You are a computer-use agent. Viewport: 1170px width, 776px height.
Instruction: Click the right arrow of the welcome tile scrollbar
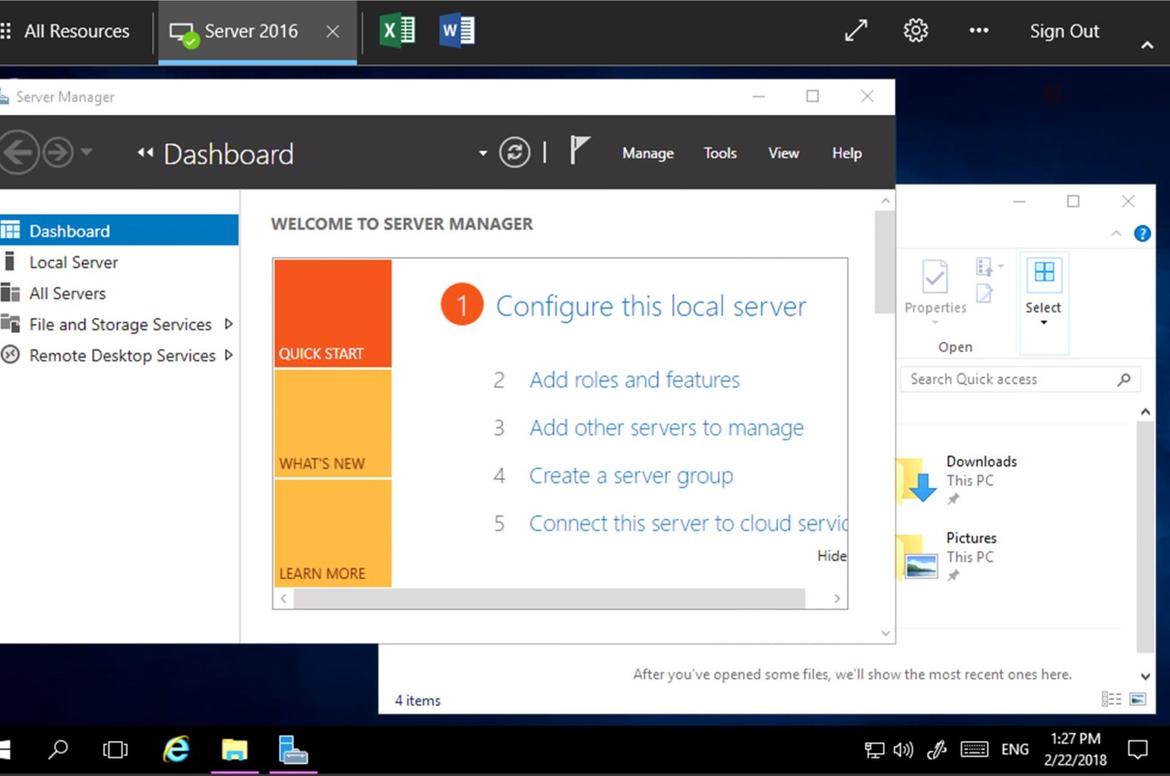[x=837, y=598]
